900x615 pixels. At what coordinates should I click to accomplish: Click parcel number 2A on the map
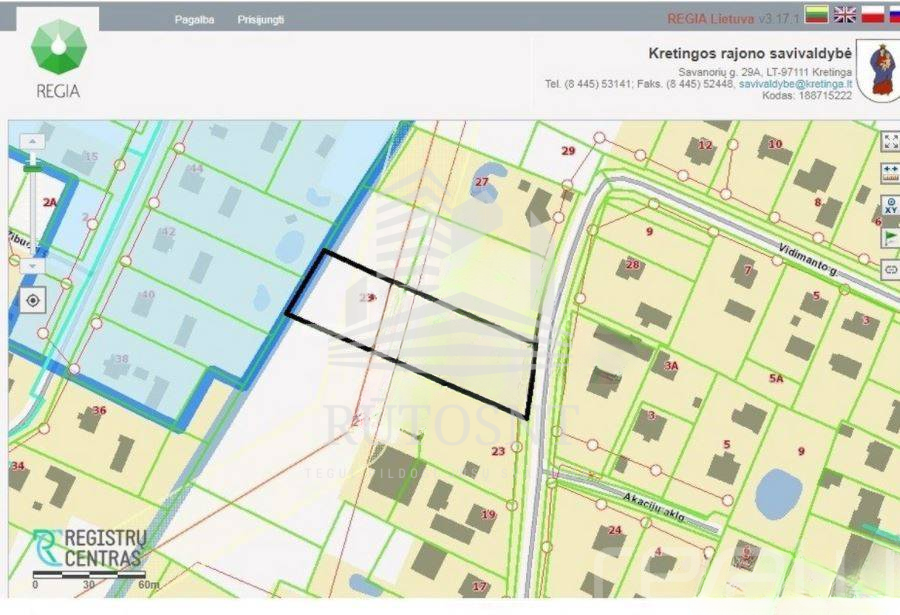(x=50, y=202)
